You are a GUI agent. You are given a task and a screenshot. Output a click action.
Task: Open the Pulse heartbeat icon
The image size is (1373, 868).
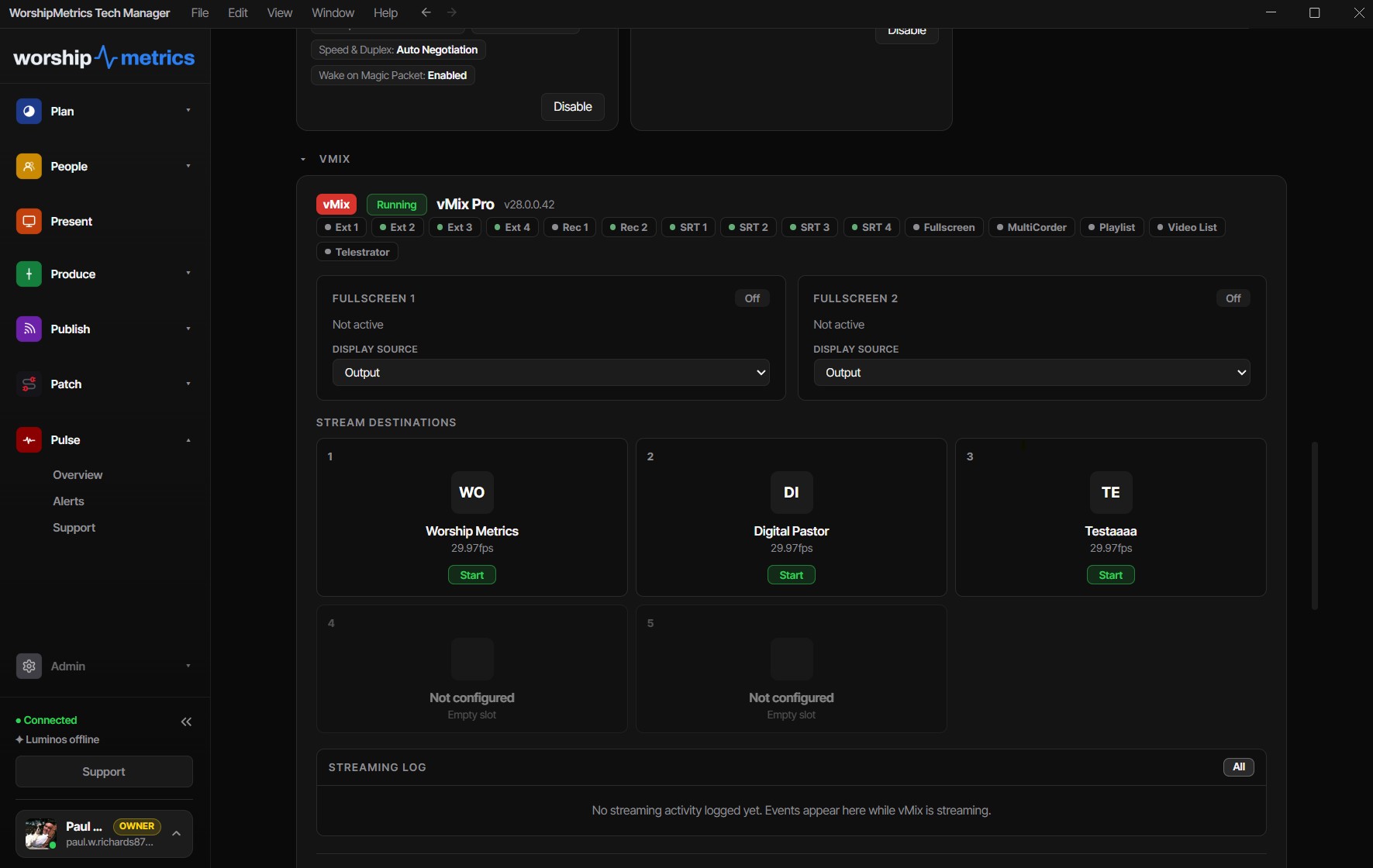tap(29, 440)
